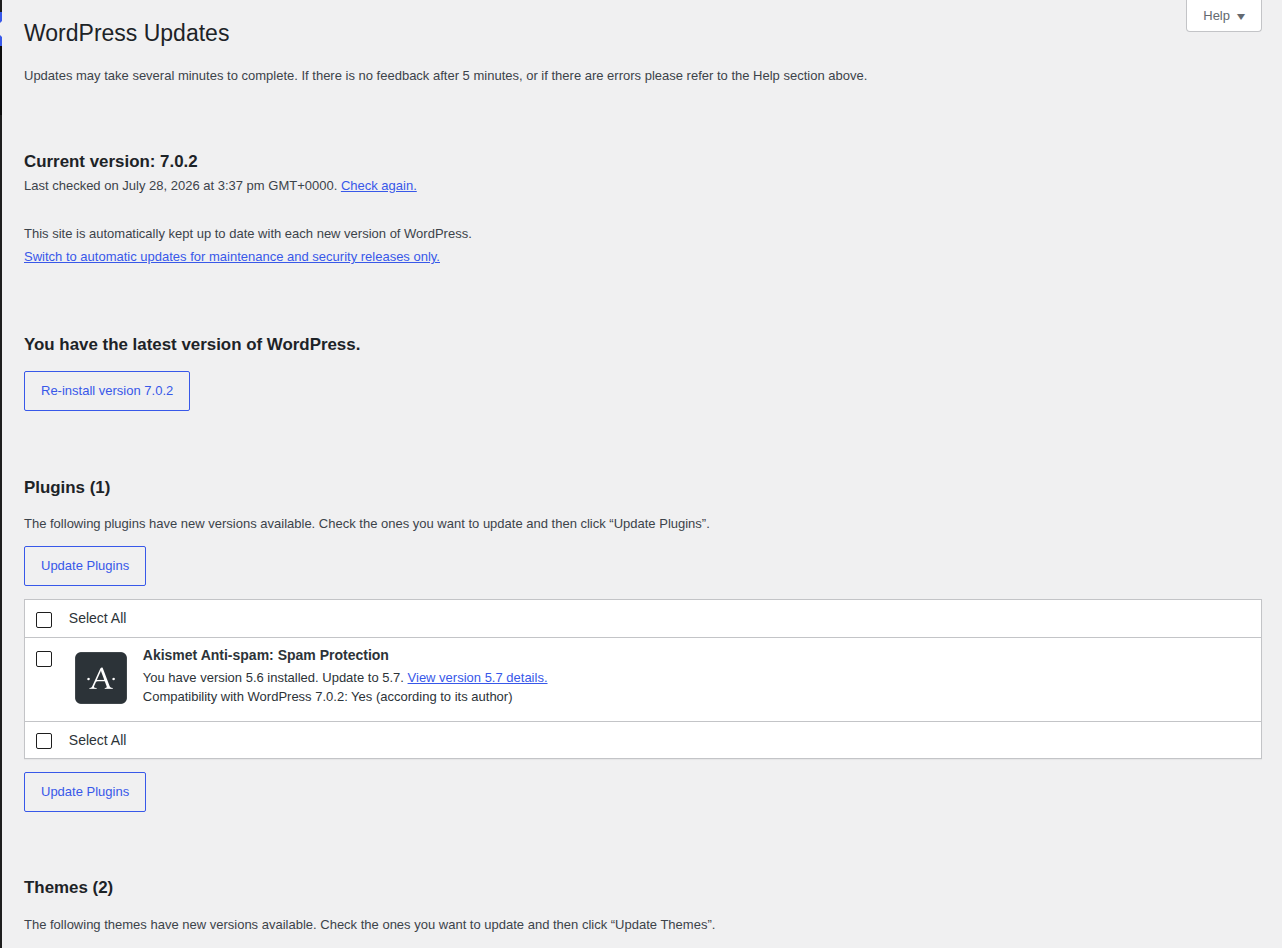Screen dimensions: 1282x948
Task: Click the automatically kept up to date sentence
Action: pos(248,233)
